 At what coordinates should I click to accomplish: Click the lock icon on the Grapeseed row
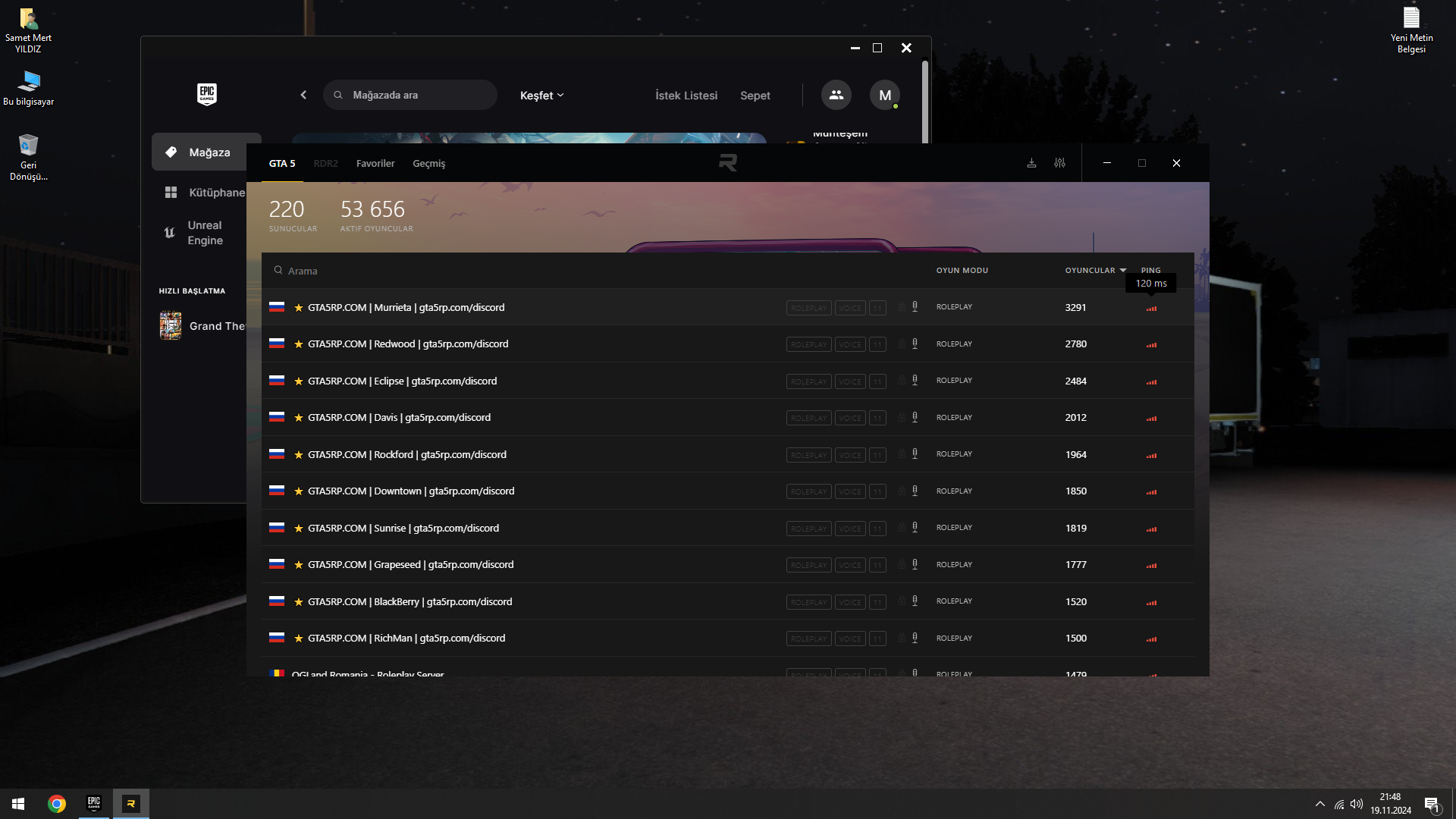[x=902, y=565]
